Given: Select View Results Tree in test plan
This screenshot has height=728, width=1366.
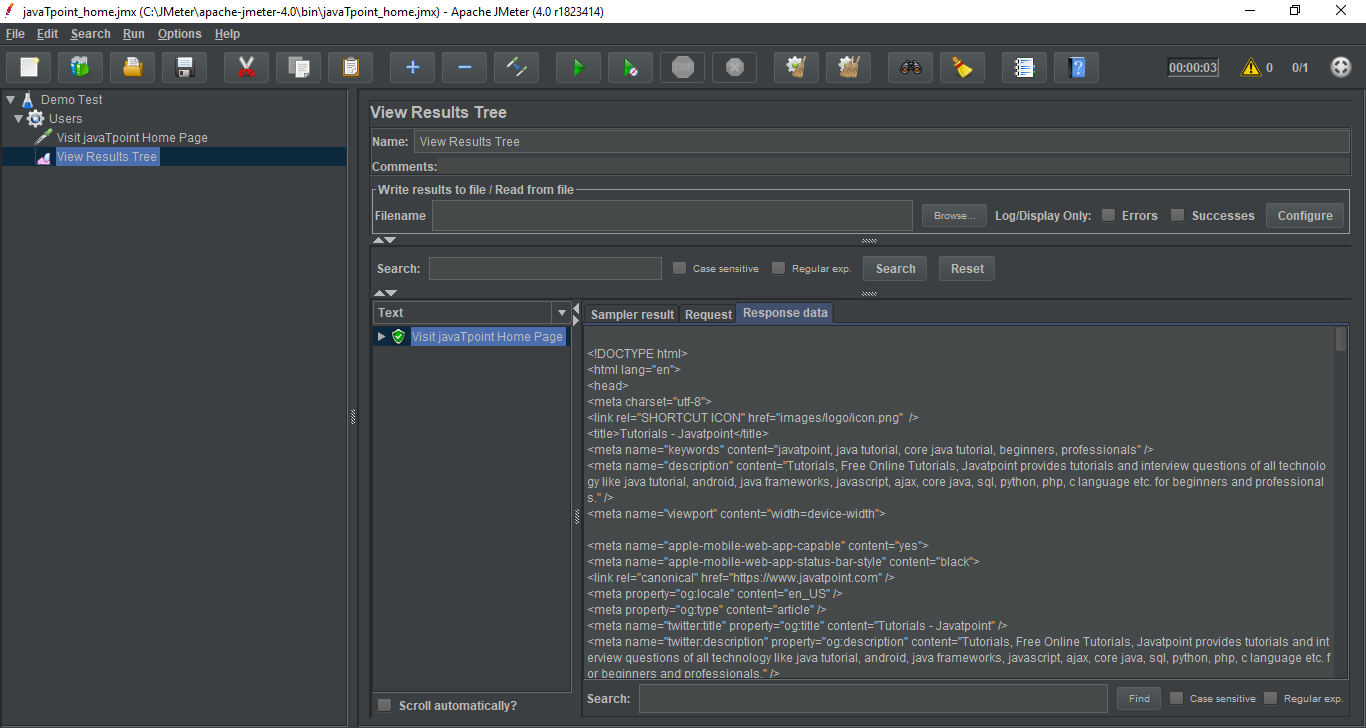Looking at the screenshot, I should click(107, 156).
